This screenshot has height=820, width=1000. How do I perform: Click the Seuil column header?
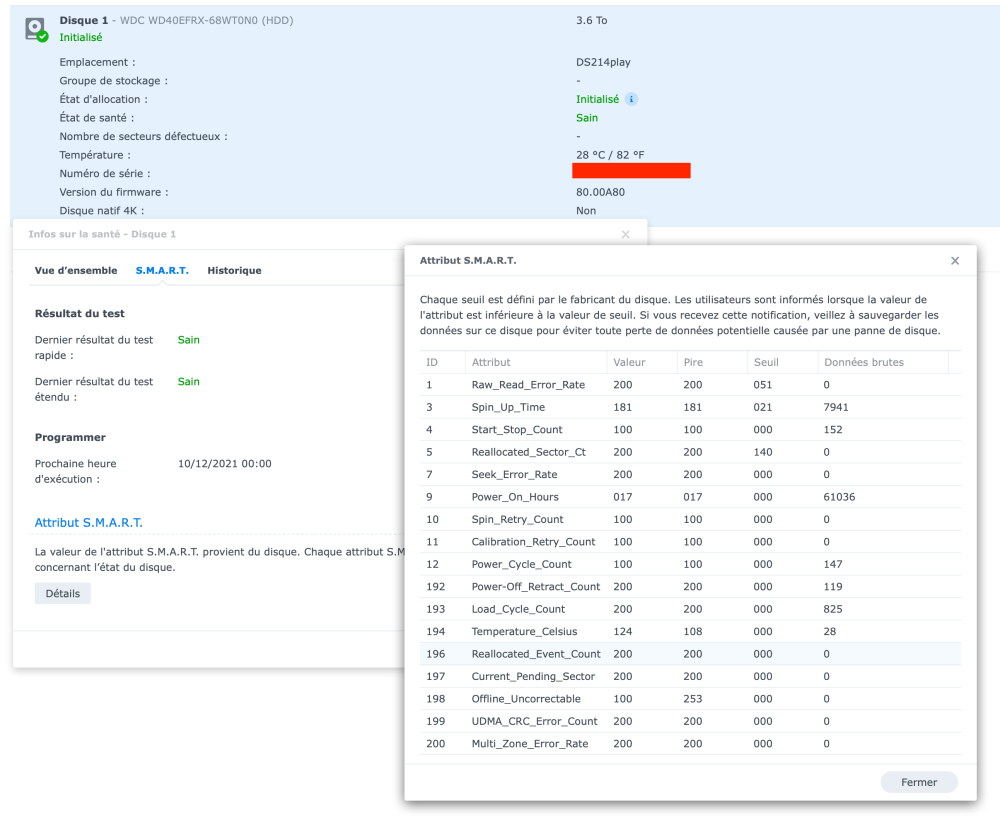click(766, 362)
